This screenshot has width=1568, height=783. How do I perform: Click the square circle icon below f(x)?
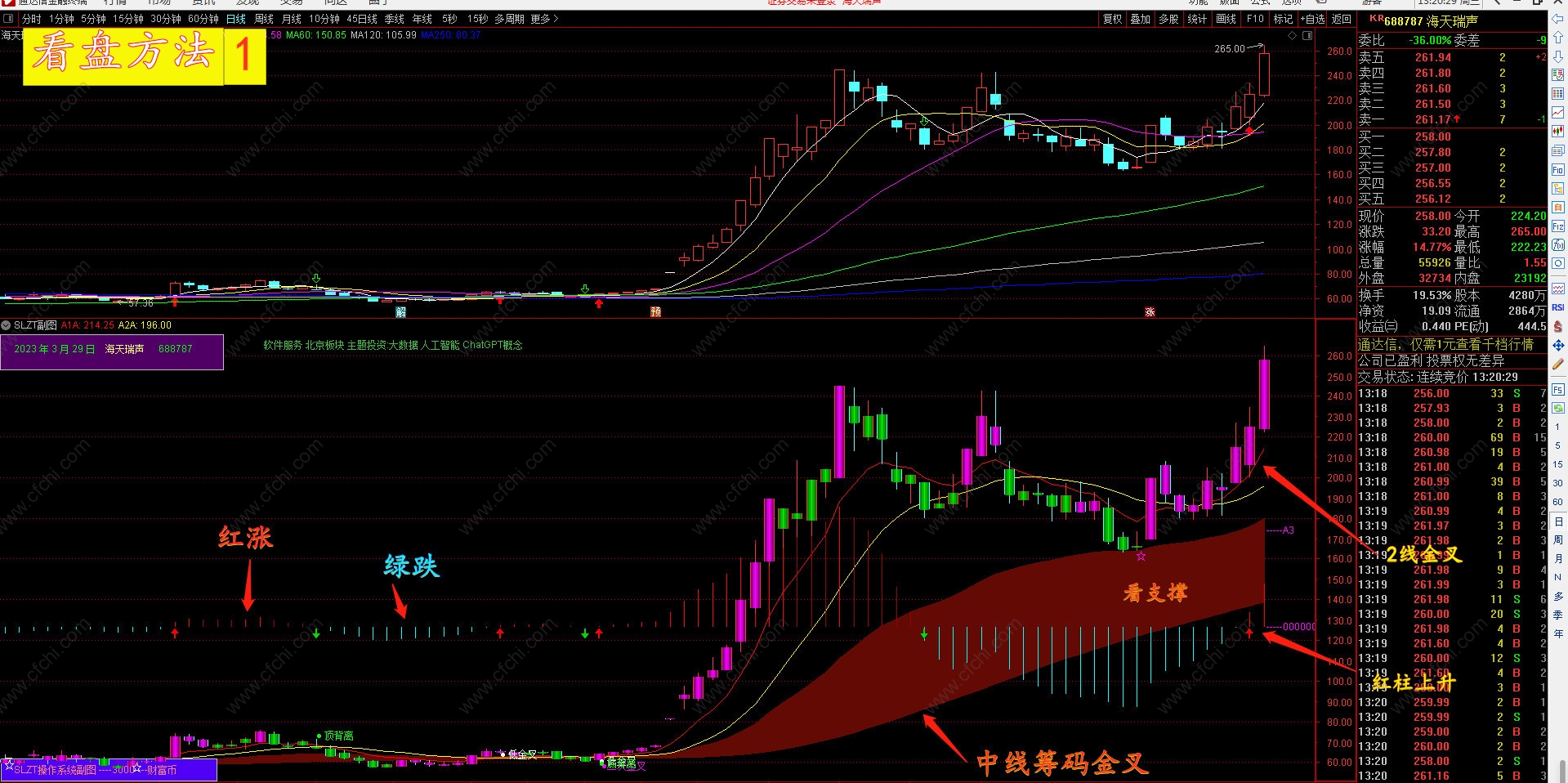(x=1557, y=263)
